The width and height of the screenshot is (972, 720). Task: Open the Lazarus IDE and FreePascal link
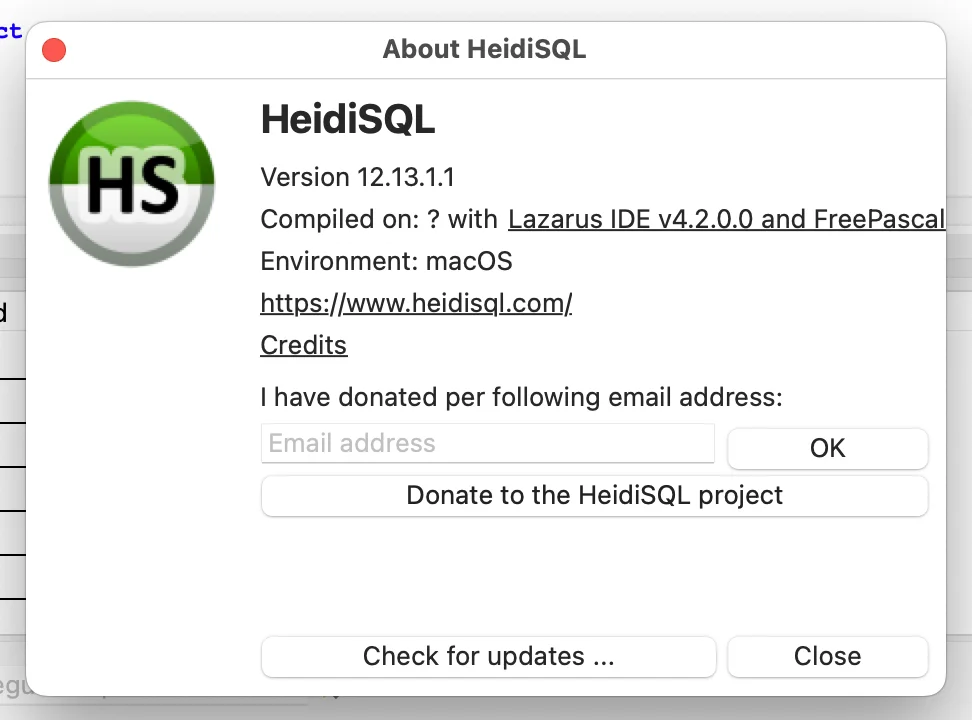727,220
